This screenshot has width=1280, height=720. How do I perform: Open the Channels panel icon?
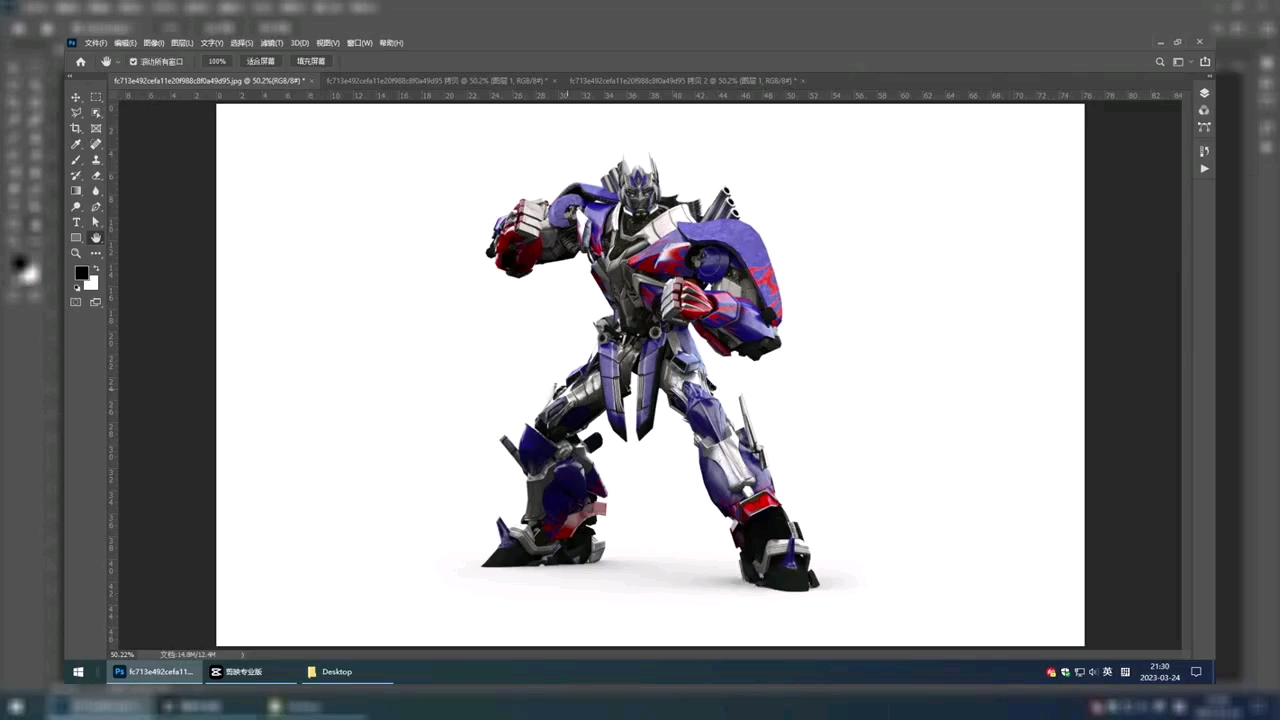tap(1204, 110)
